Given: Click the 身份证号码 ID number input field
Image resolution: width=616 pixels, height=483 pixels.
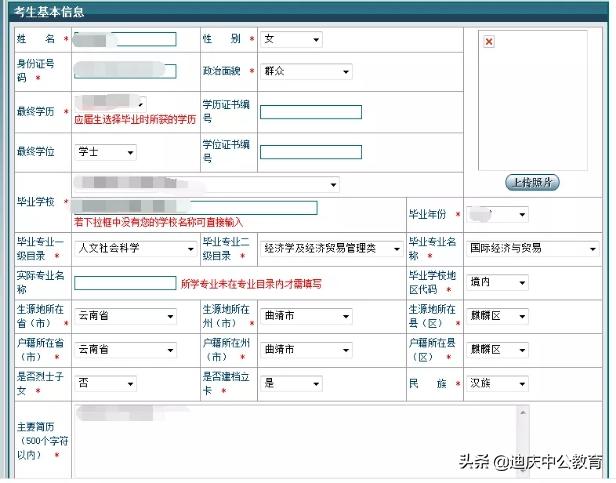Looking at the screenshot, I should [125, 71].
